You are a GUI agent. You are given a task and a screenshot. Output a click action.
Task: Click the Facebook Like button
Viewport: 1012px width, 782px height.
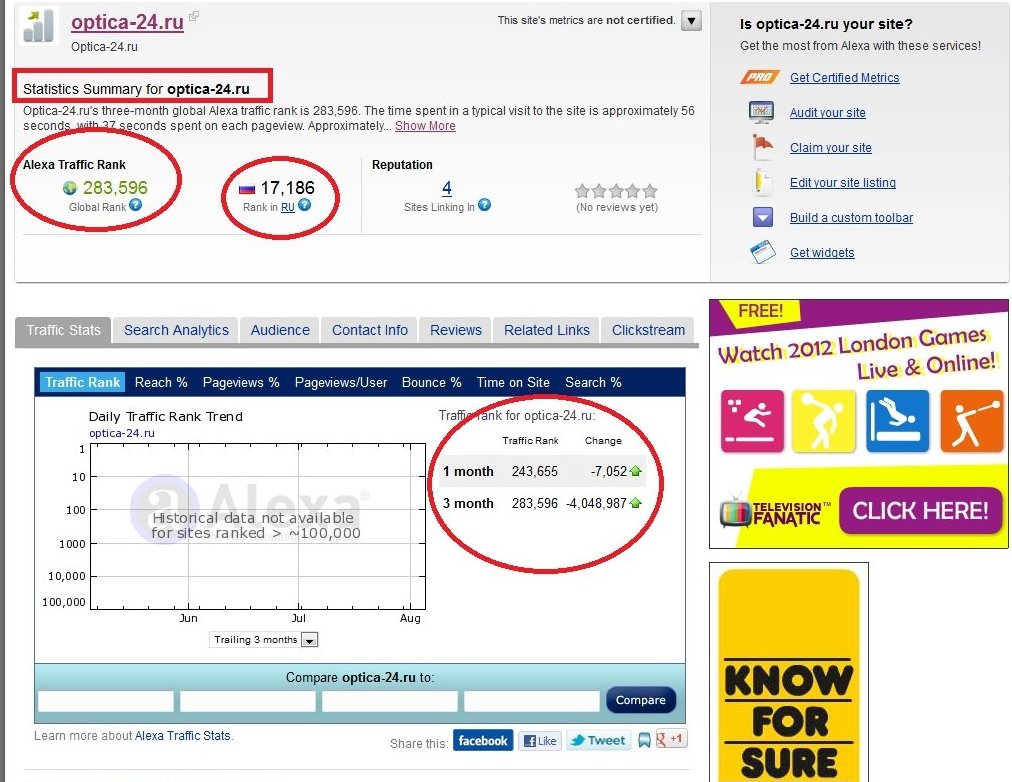coord(540,741)
